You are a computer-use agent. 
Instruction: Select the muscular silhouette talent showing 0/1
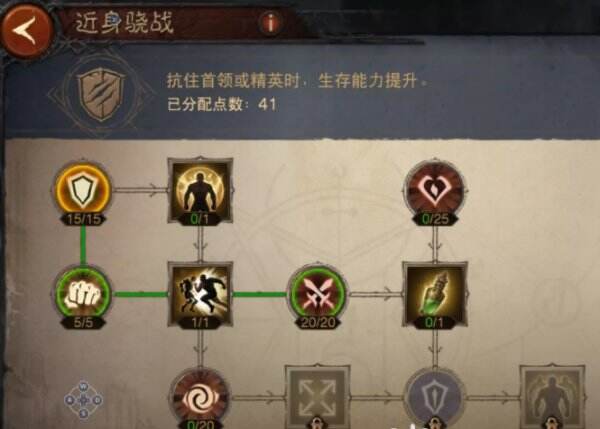[201, 190]
